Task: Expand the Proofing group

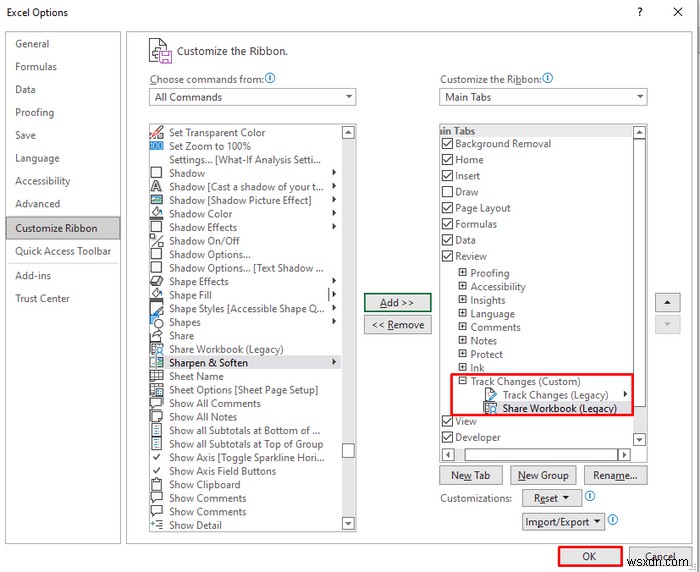Action: [x=462, y=272]
